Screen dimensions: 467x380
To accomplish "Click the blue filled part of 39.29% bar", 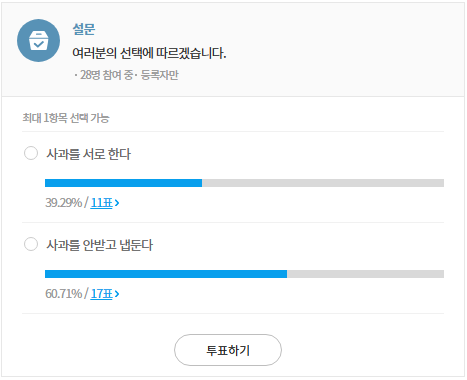I will [123, 183].
